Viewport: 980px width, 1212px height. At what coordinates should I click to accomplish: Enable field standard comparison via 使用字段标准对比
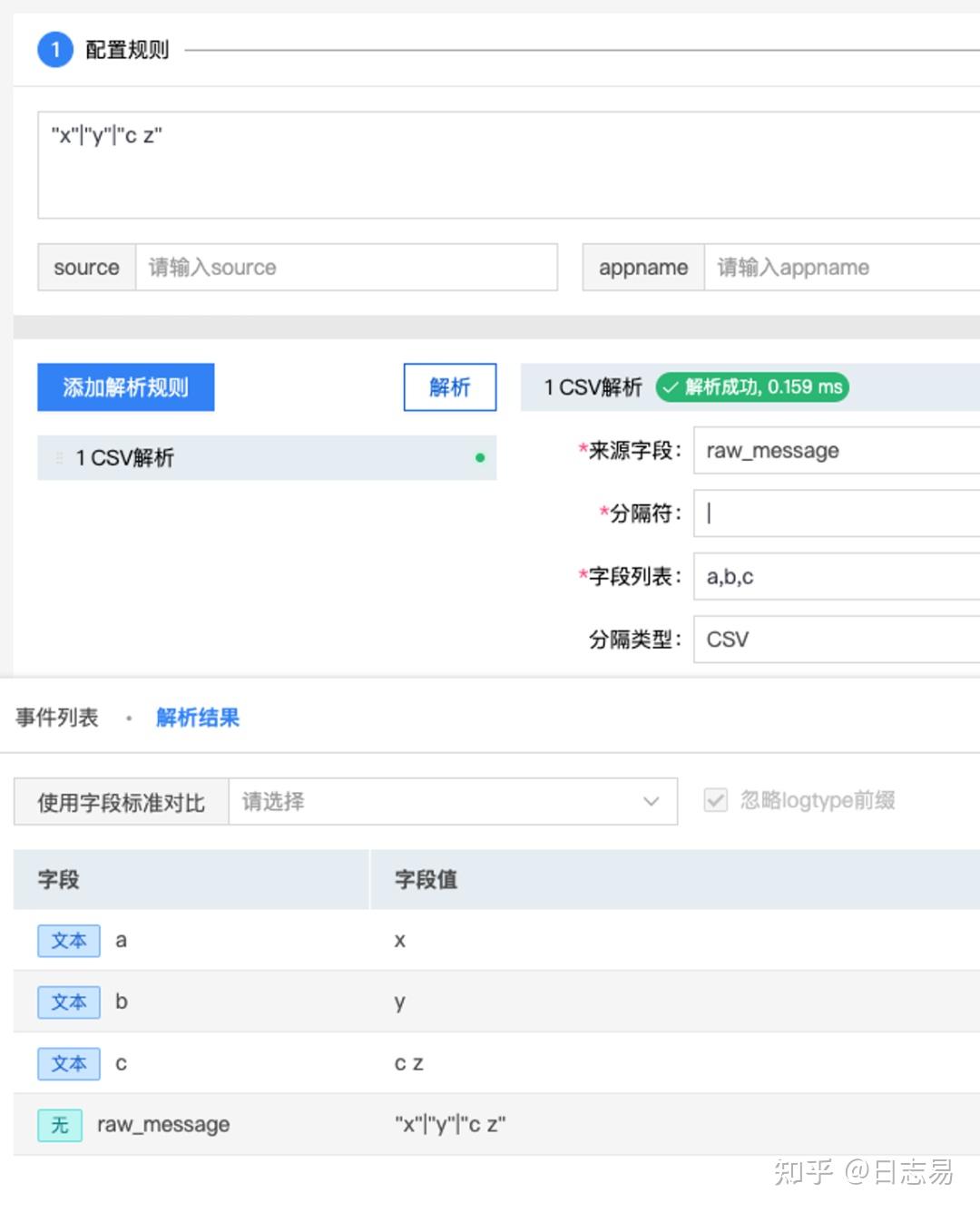coord(120,802)
